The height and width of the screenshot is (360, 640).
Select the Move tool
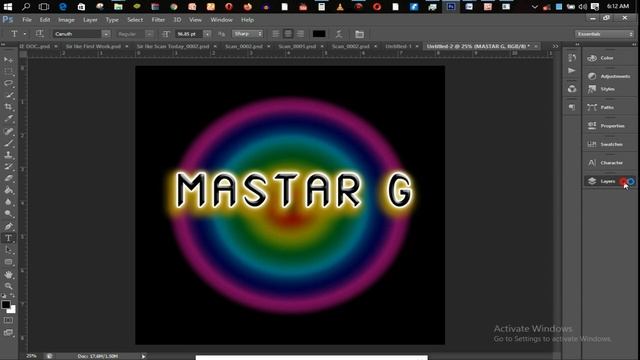(x=9, y=60)
